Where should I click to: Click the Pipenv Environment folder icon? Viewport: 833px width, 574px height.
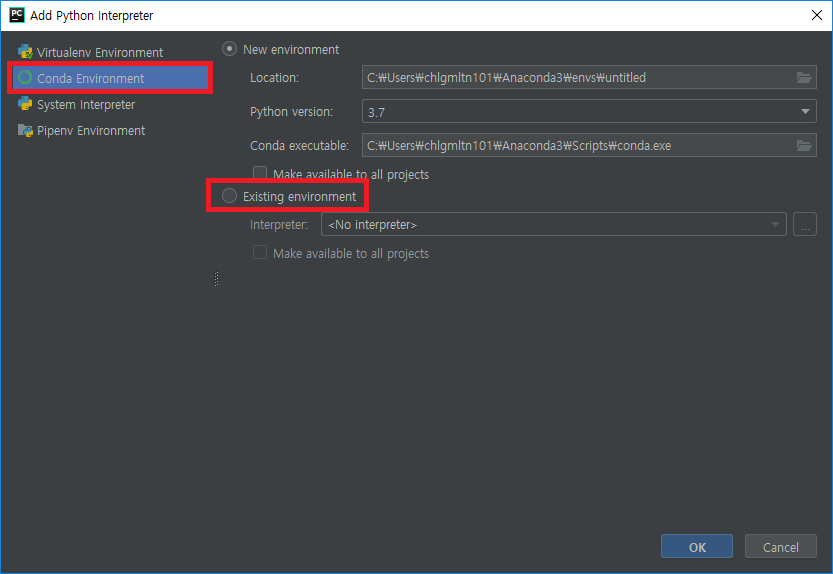tap(25, 130)
